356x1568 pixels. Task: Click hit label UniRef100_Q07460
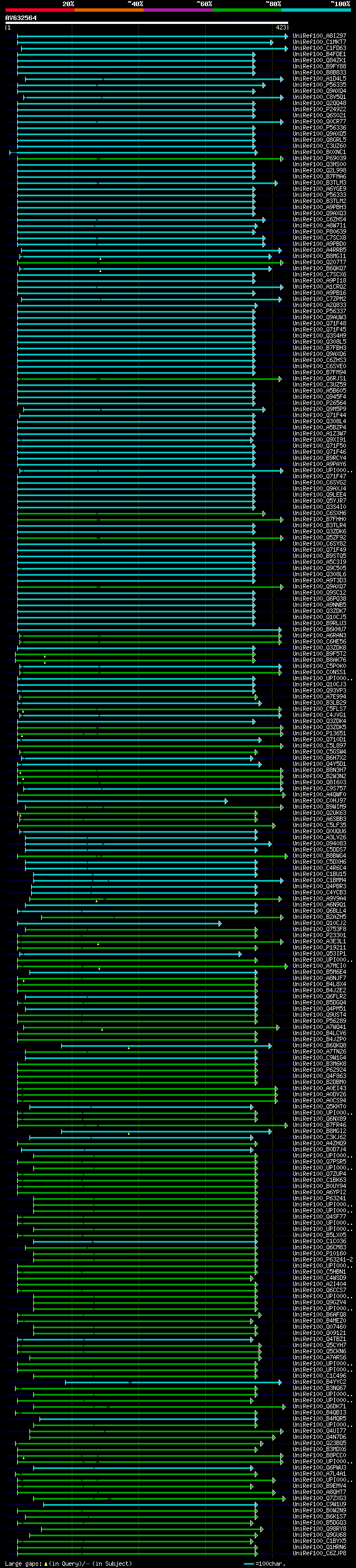click(x=319, y=1328)
